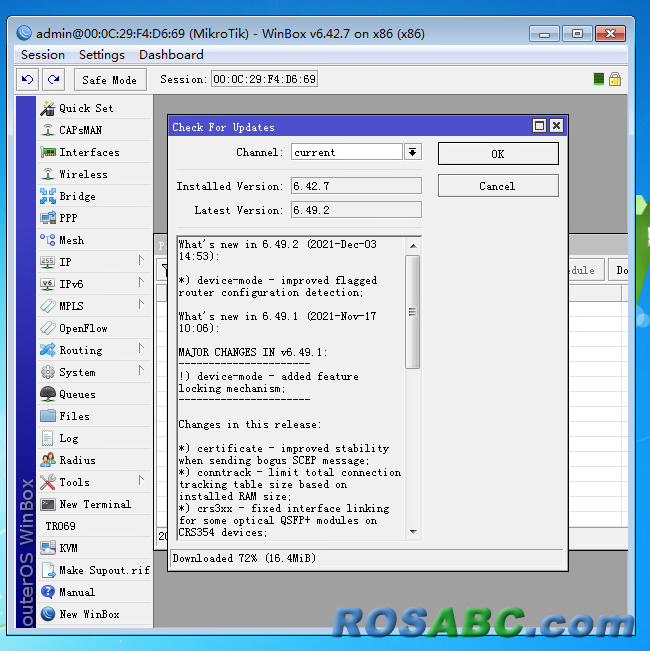Click the Latest Version field
Image resolution: width=650 pixels, height=651 pixels.
356,210
